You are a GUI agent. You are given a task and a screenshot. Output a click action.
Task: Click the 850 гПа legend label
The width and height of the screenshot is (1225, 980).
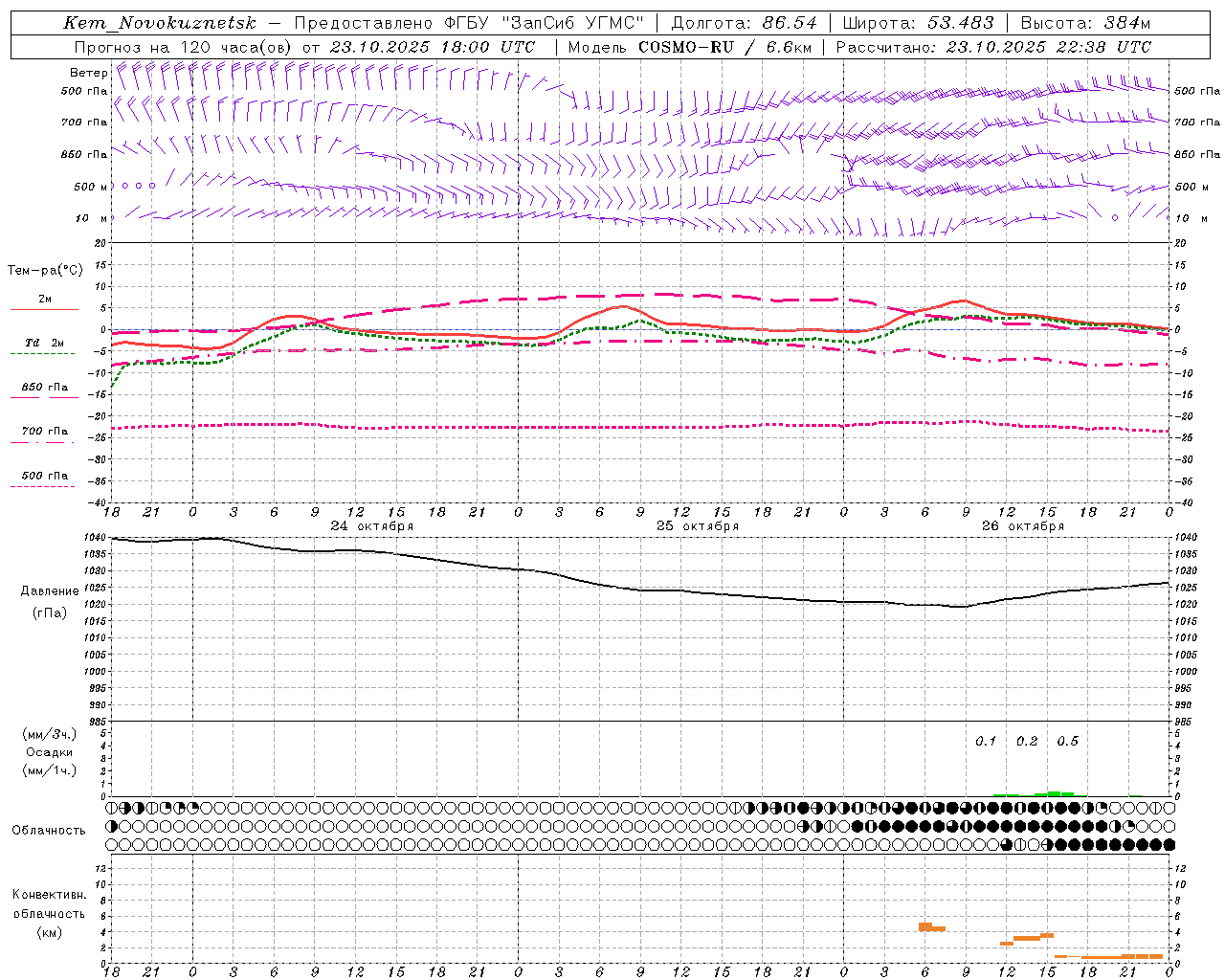click(x=45, y=387)
